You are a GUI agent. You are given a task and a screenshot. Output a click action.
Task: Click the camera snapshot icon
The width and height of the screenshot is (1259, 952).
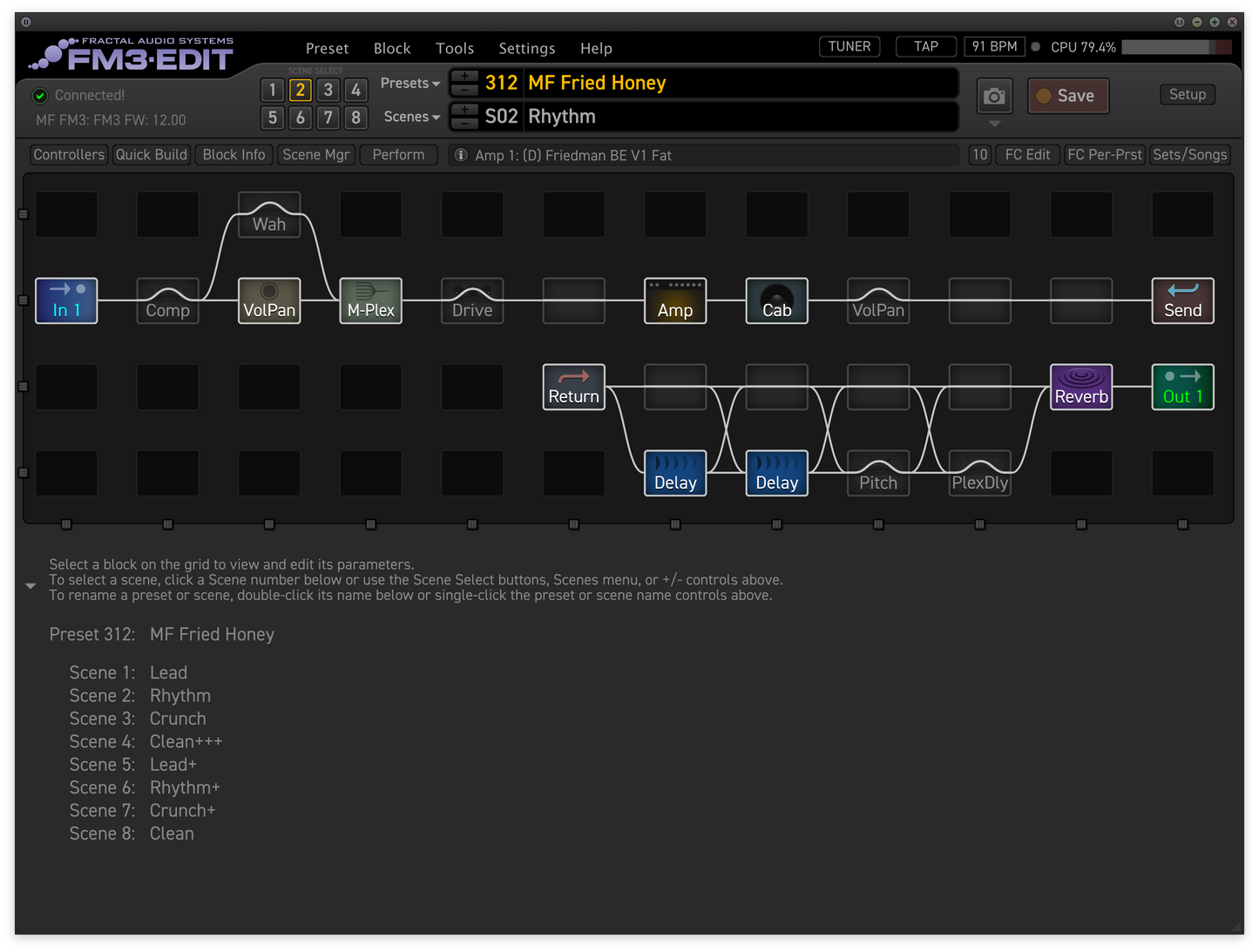coord(994,96)
